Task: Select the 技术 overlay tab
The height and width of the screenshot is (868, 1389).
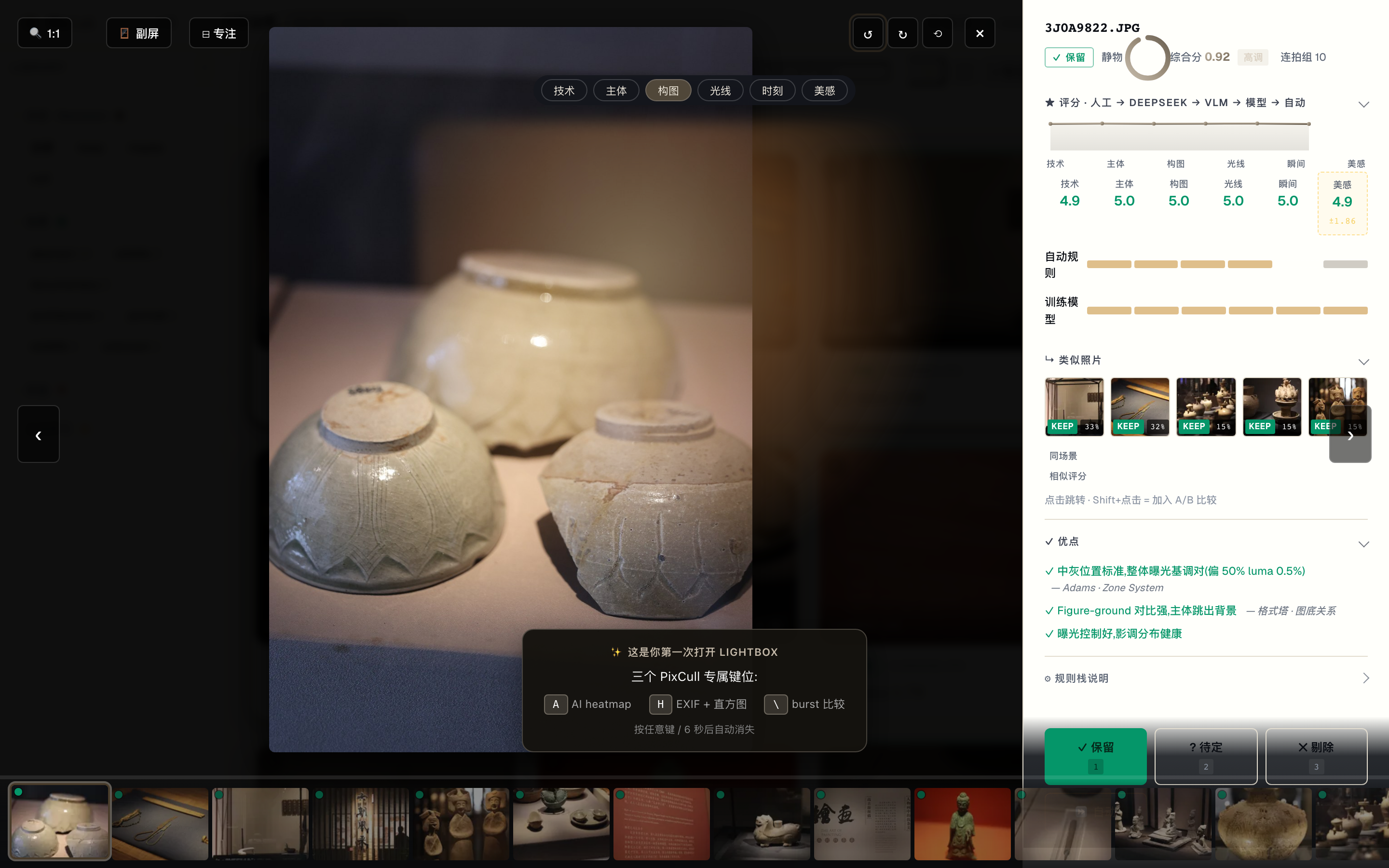Action: (x=564, y=91)
